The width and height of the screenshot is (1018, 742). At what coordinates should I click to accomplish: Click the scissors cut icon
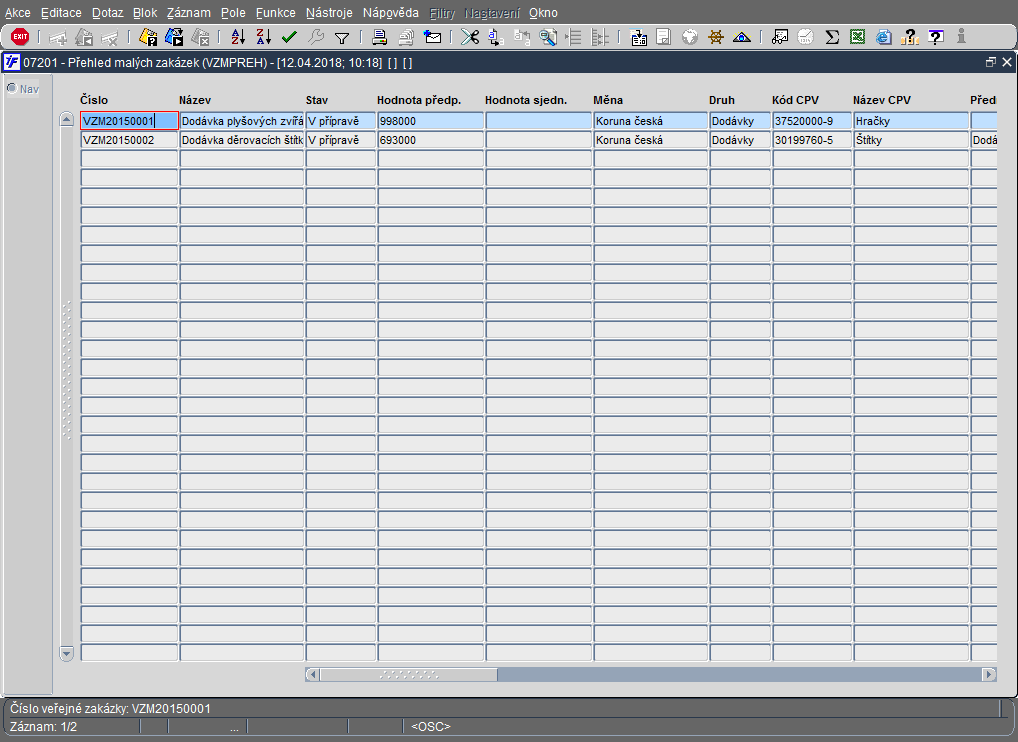[x=469, y=37]
